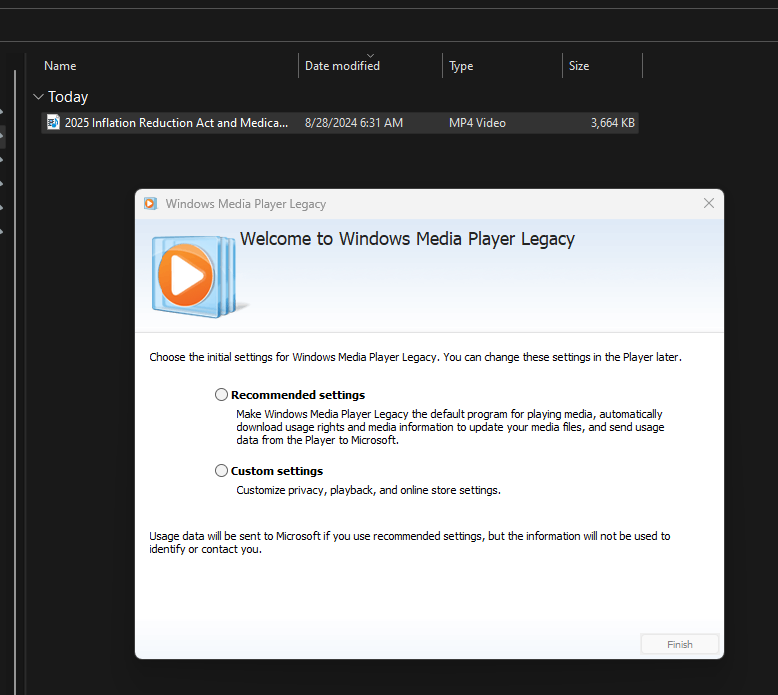Choose the Custom settings radio option
Viewport: 778px width, 695px height.
221,471
